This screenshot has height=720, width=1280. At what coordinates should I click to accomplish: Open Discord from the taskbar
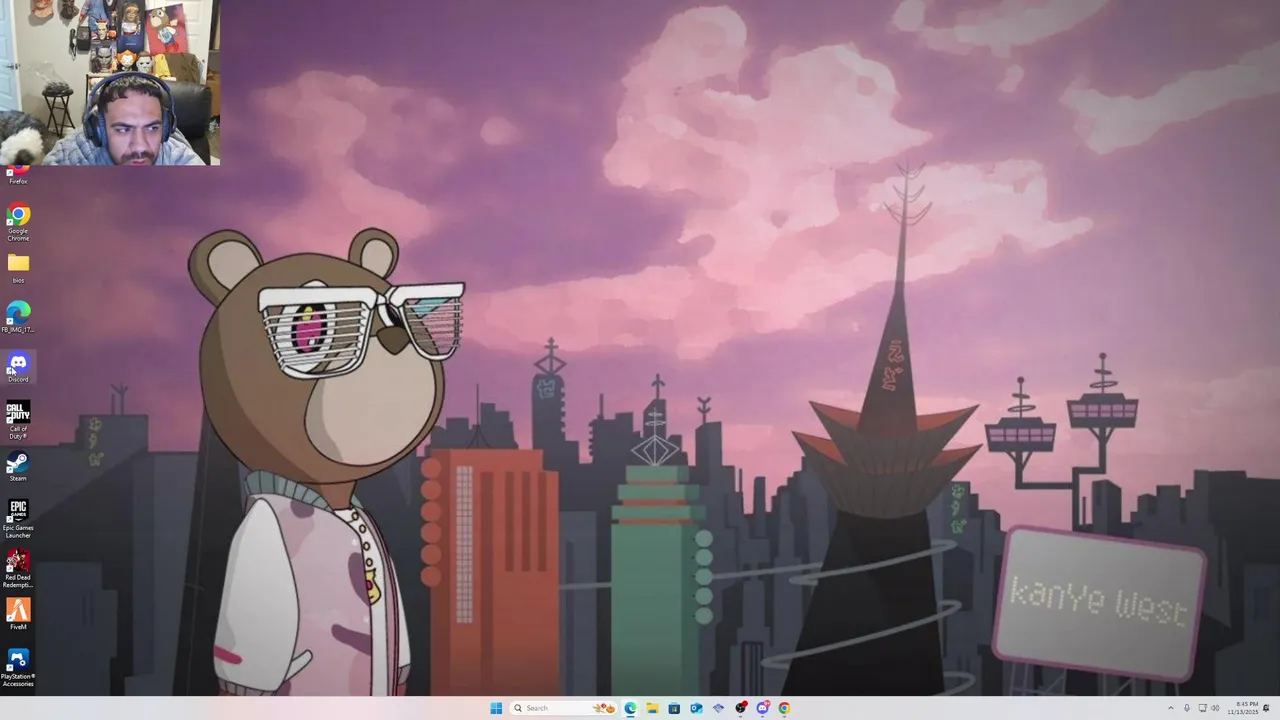tap(762, 708)
